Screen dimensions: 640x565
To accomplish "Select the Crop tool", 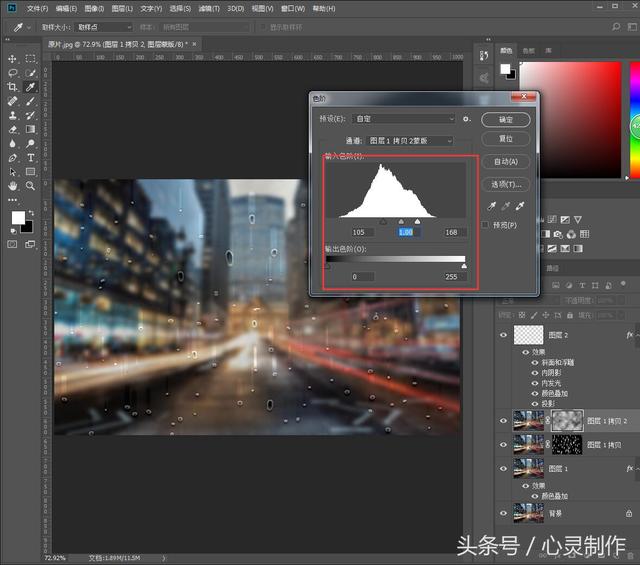I will point(13,87).
